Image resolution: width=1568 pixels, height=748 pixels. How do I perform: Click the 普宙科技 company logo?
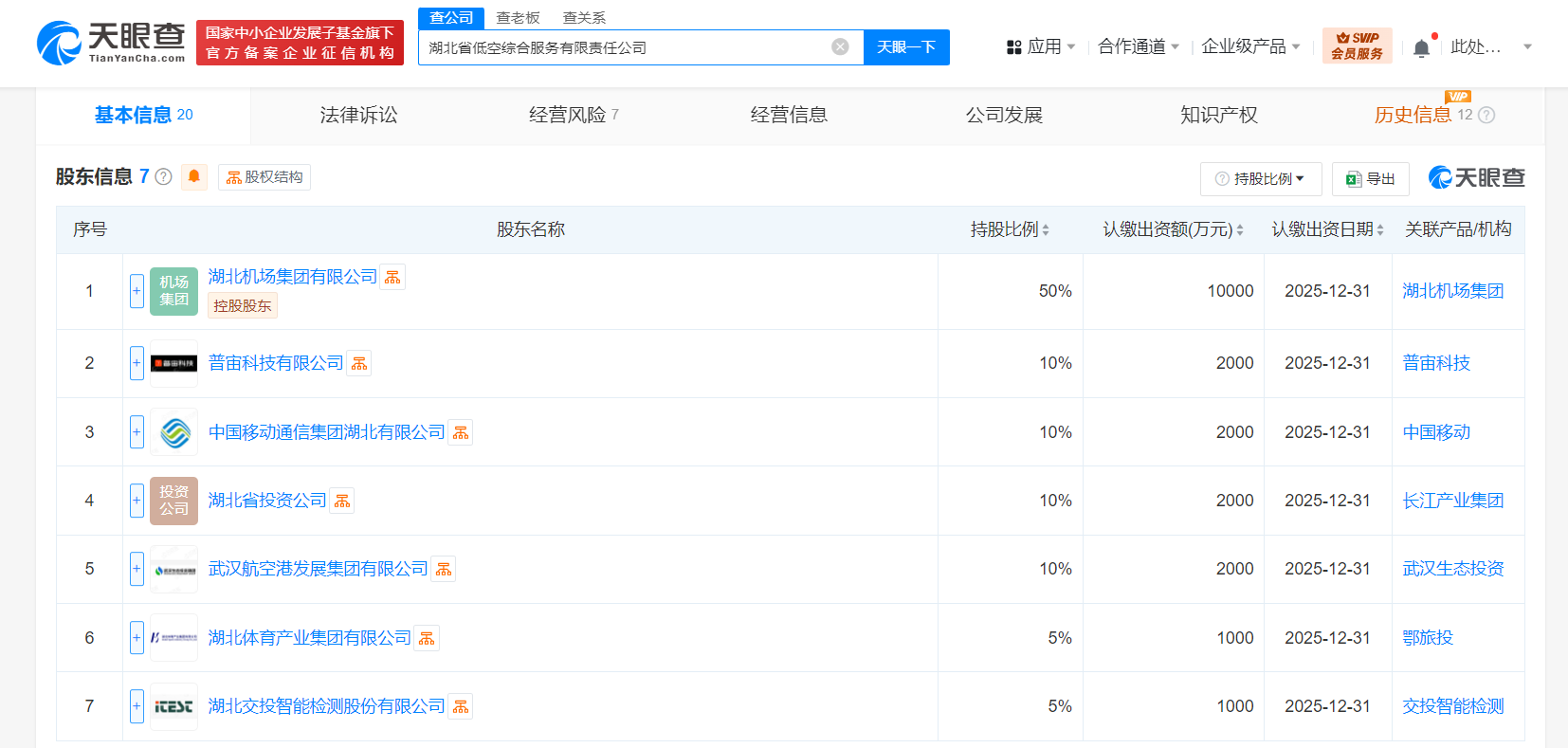click(x=173, y=363)
